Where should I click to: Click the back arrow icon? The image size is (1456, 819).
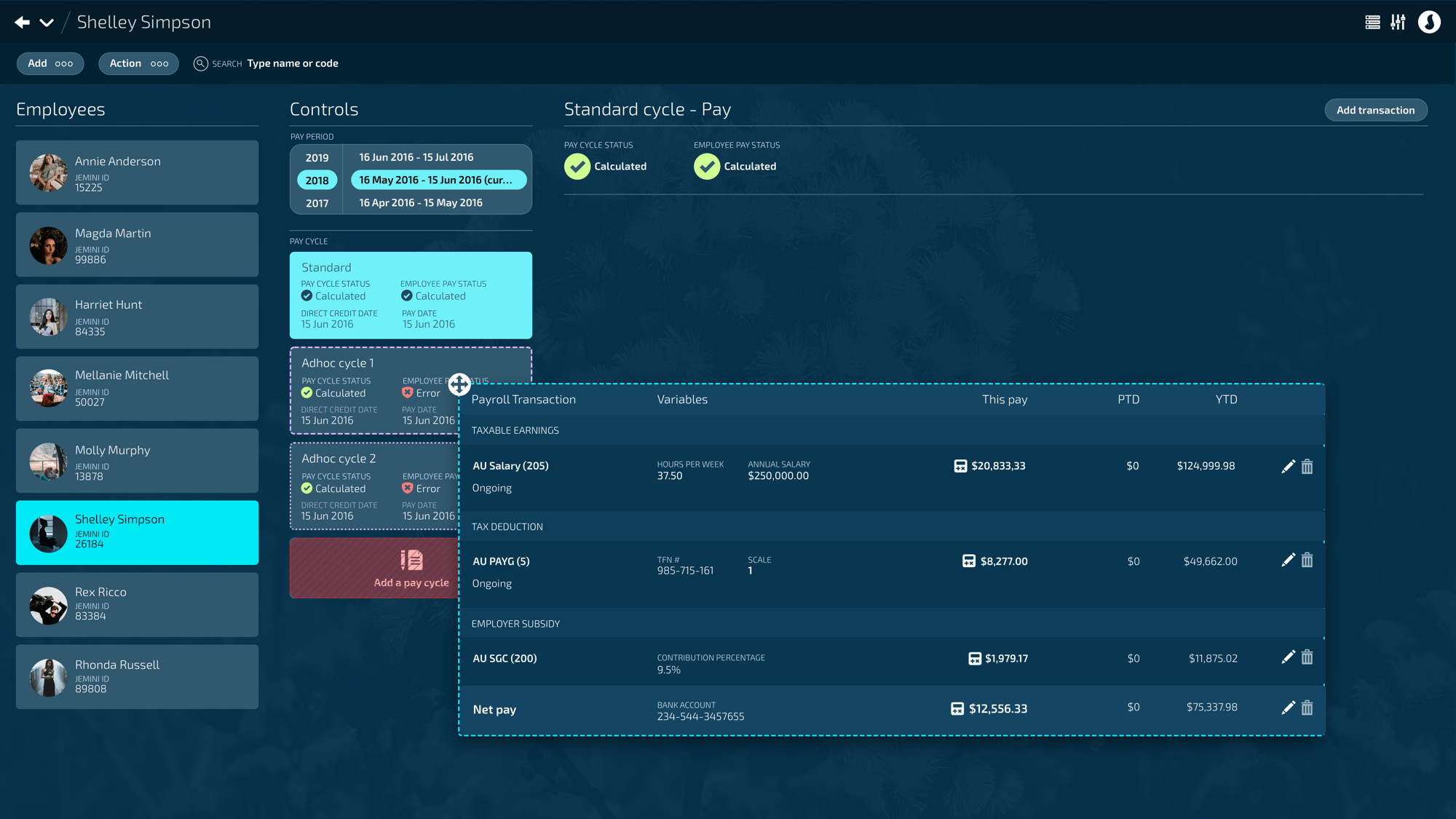[23, 23]
